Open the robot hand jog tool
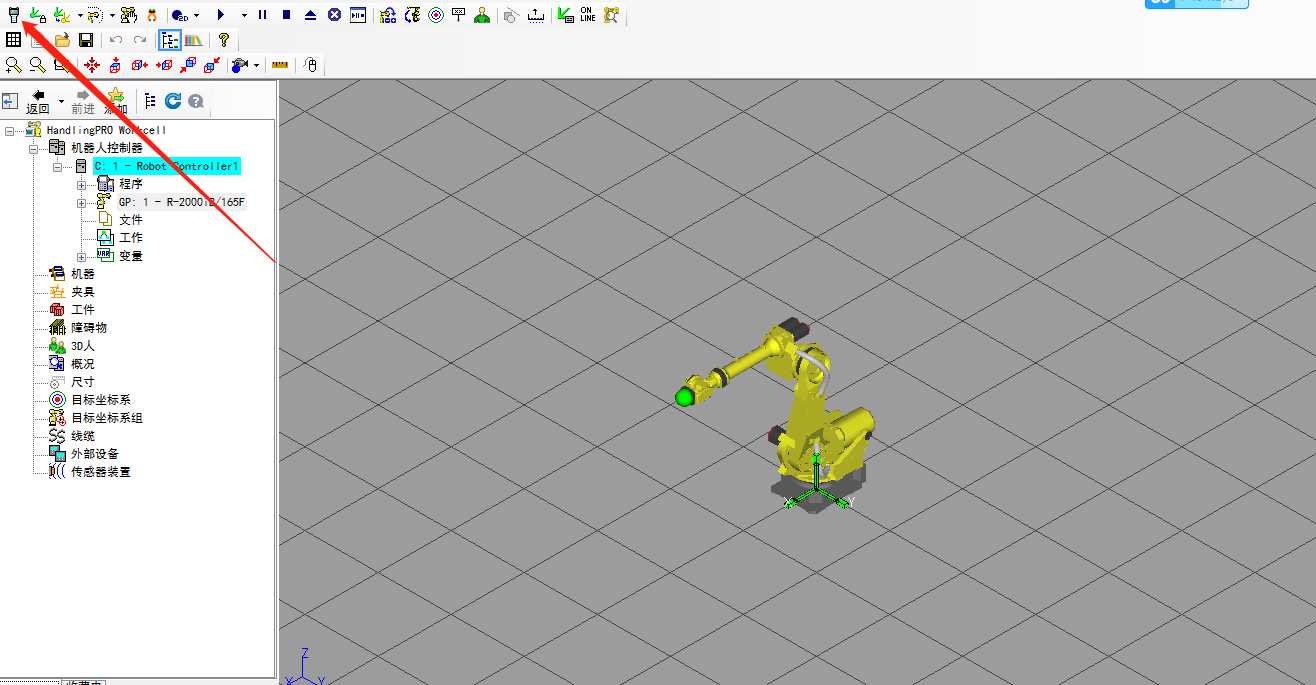Image resolution: width=1316 pixels, height=685 pixels. 127,15
